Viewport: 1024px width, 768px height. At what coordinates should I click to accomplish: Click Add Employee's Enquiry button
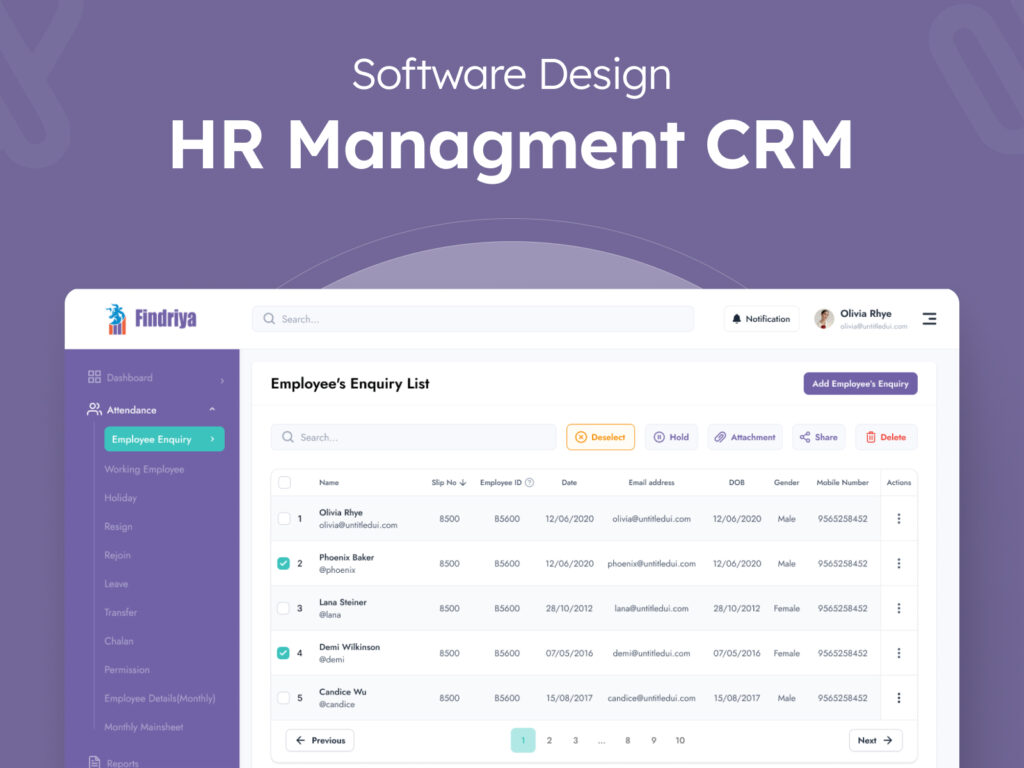point(860,384)
